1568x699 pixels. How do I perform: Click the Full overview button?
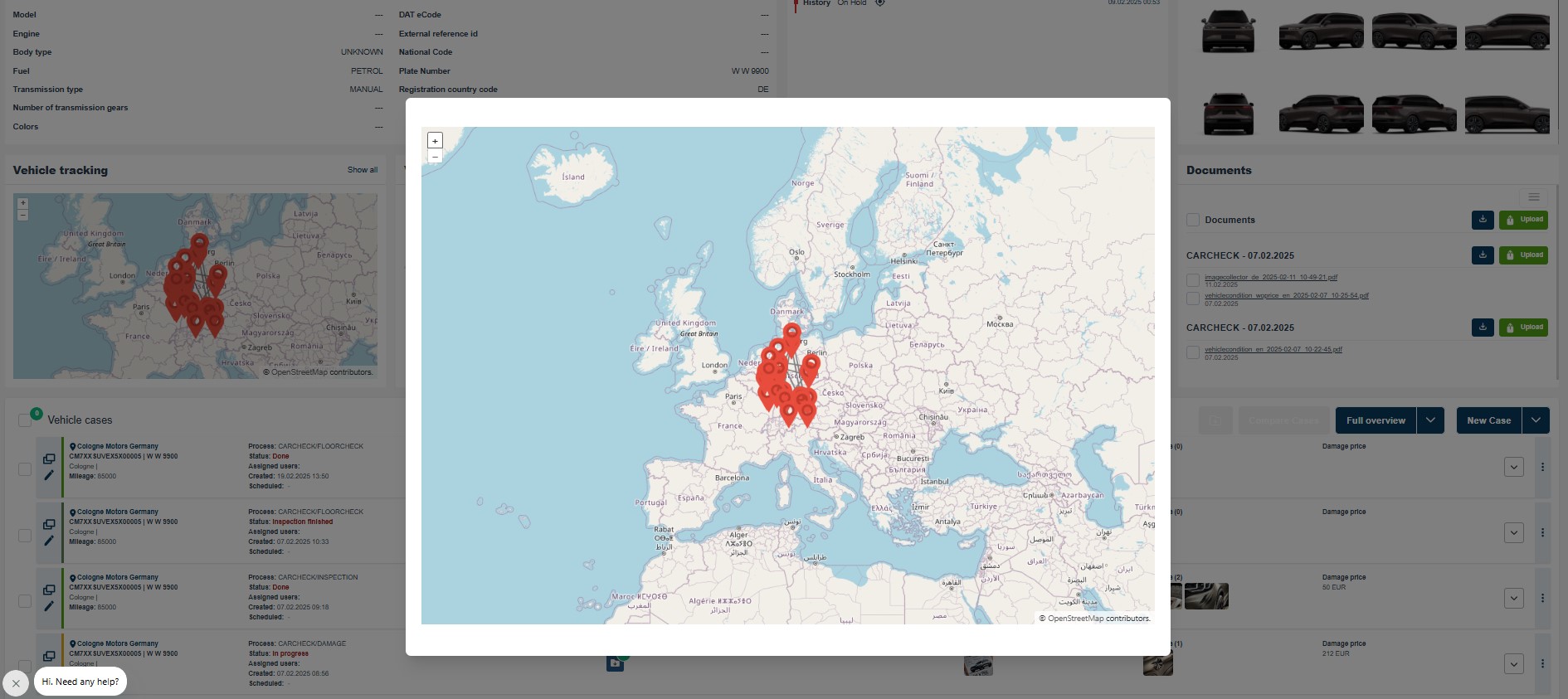coord(1376,420)
